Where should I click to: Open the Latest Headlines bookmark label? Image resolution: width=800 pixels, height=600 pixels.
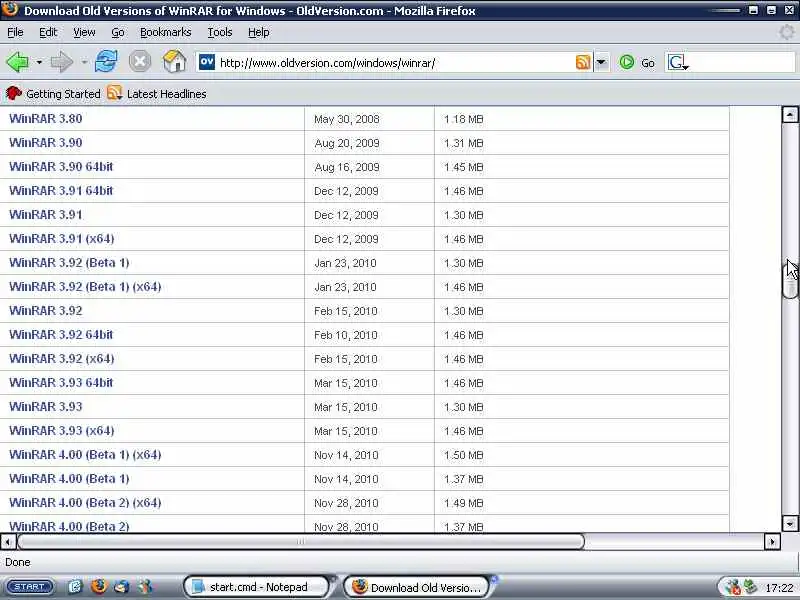[167, 94]
